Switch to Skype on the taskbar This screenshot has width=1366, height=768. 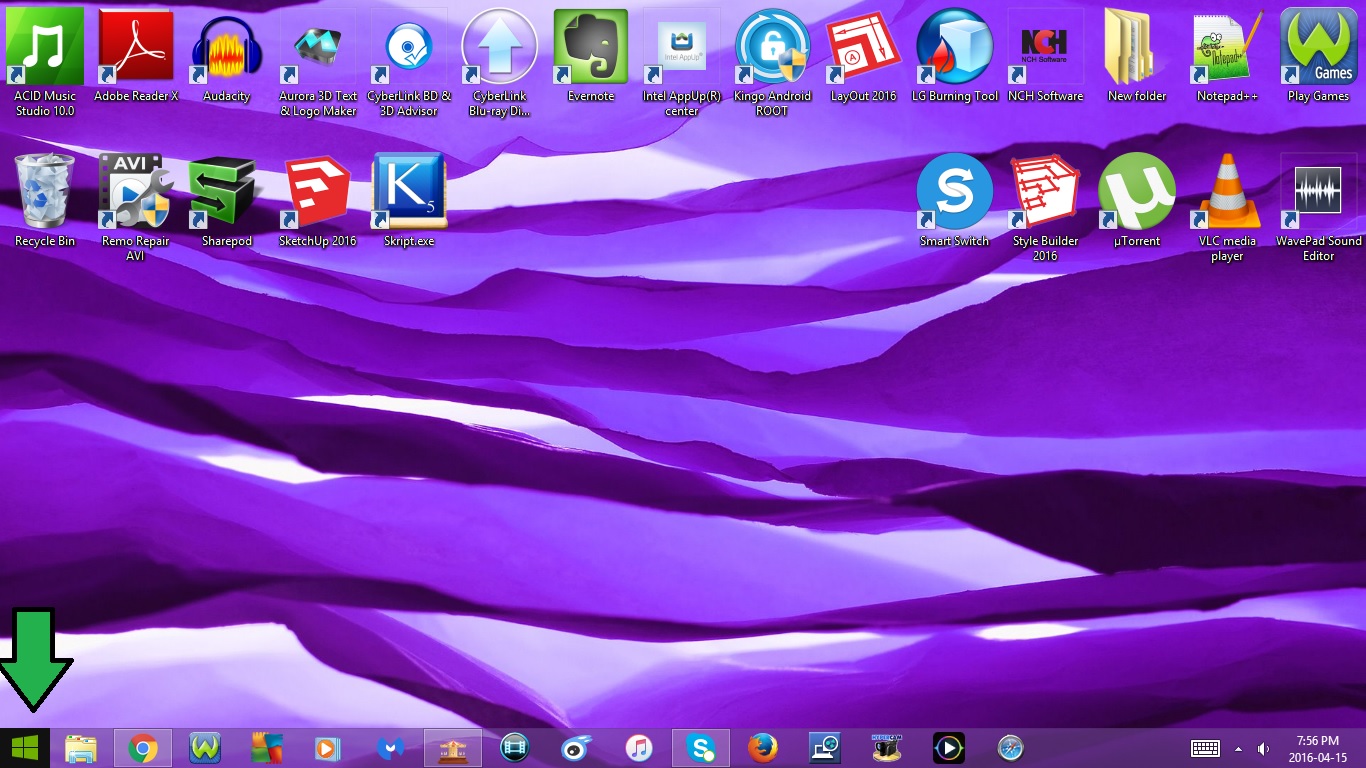(701, 748)
